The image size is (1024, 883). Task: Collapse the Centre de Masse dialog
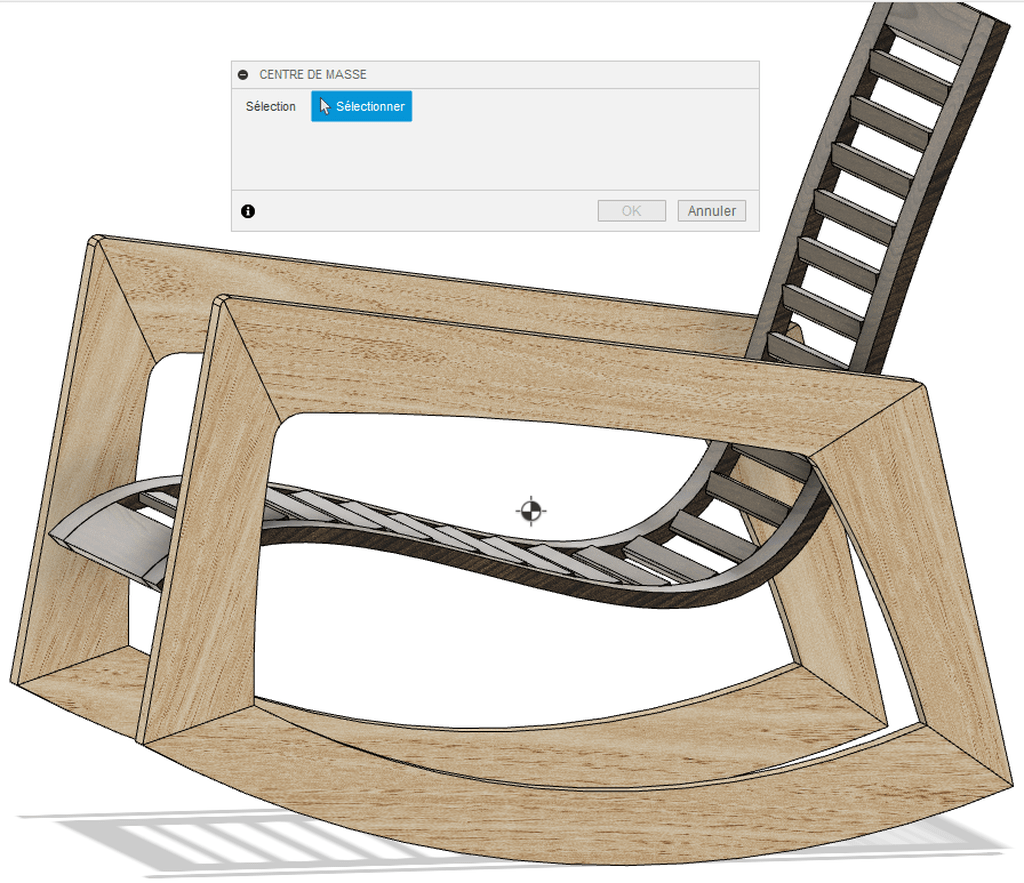click(244, 75)
